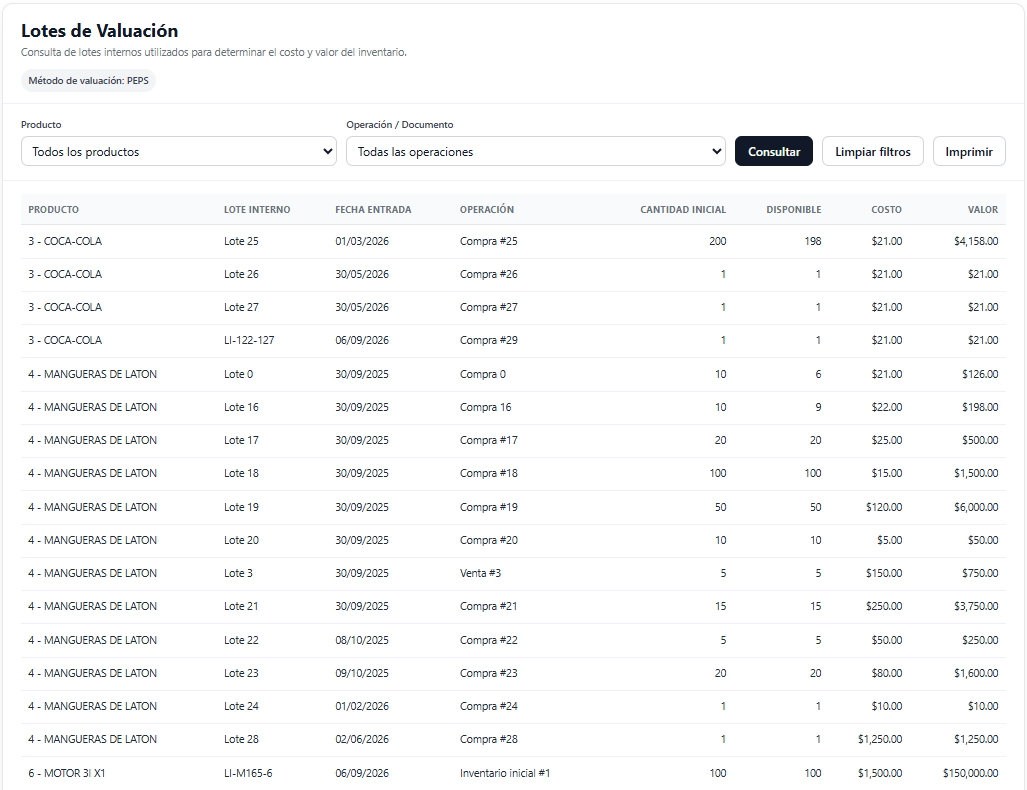Open the 'Todas las operaciones' dropdown
The width and height of the screenshot is (1027, 790).
(536, 151)
